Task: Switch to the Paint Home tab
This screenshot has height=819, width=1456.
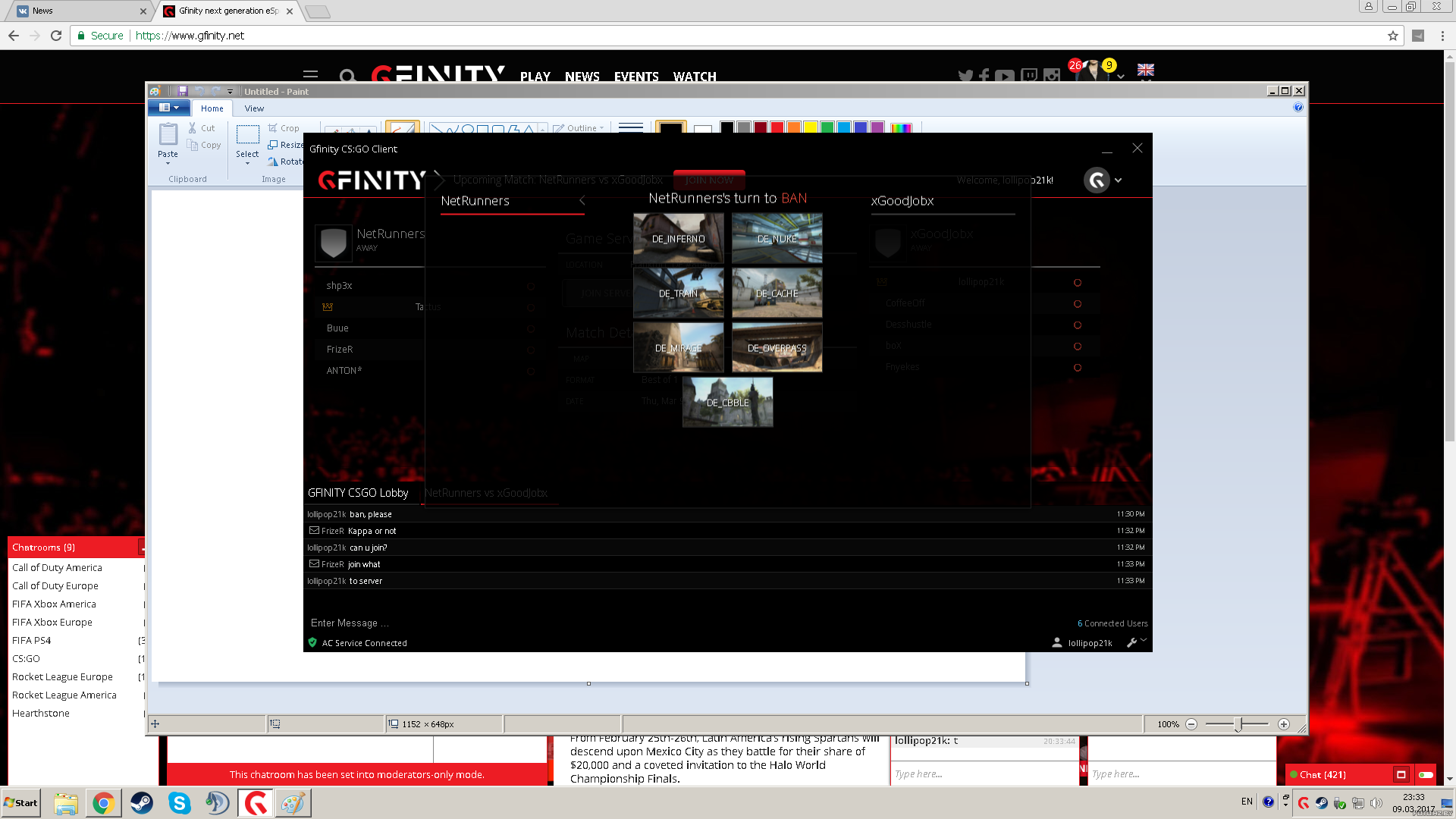Action: click(x=212, y=108)
